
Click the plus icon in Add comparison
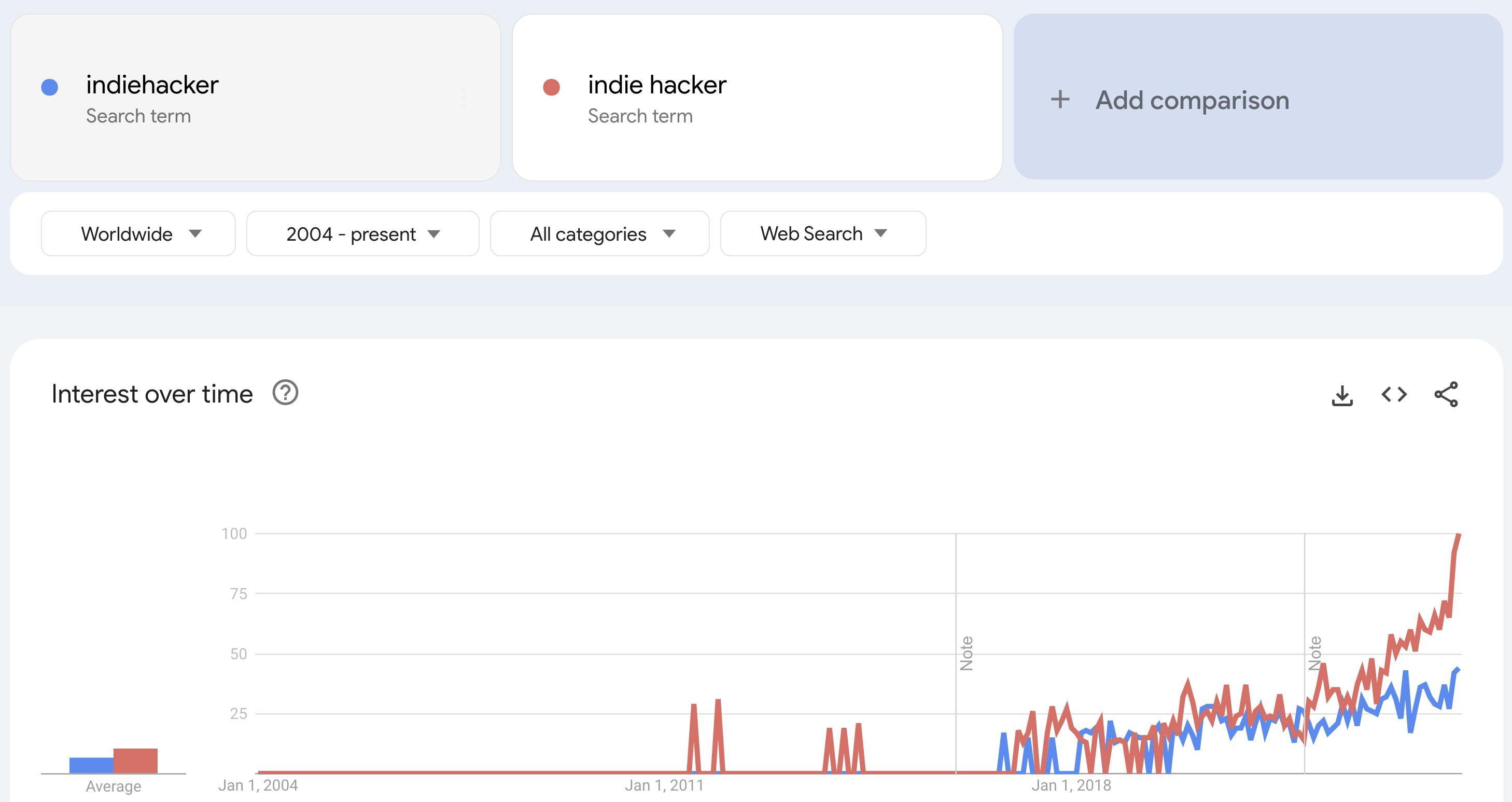coord(1061,100)
